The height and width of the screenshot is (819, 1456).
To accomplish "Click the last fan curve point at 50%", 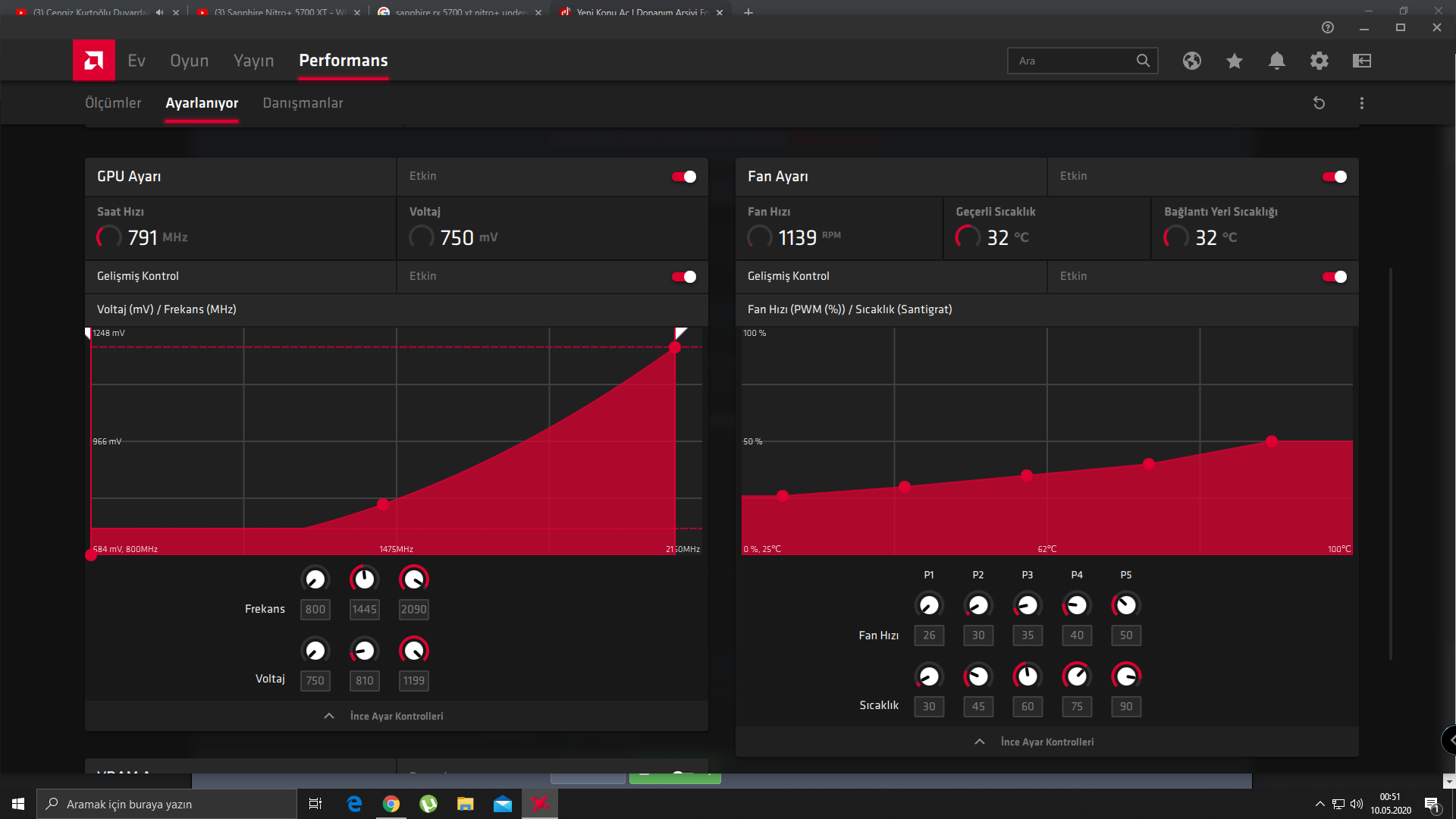I will [1272, 441].
